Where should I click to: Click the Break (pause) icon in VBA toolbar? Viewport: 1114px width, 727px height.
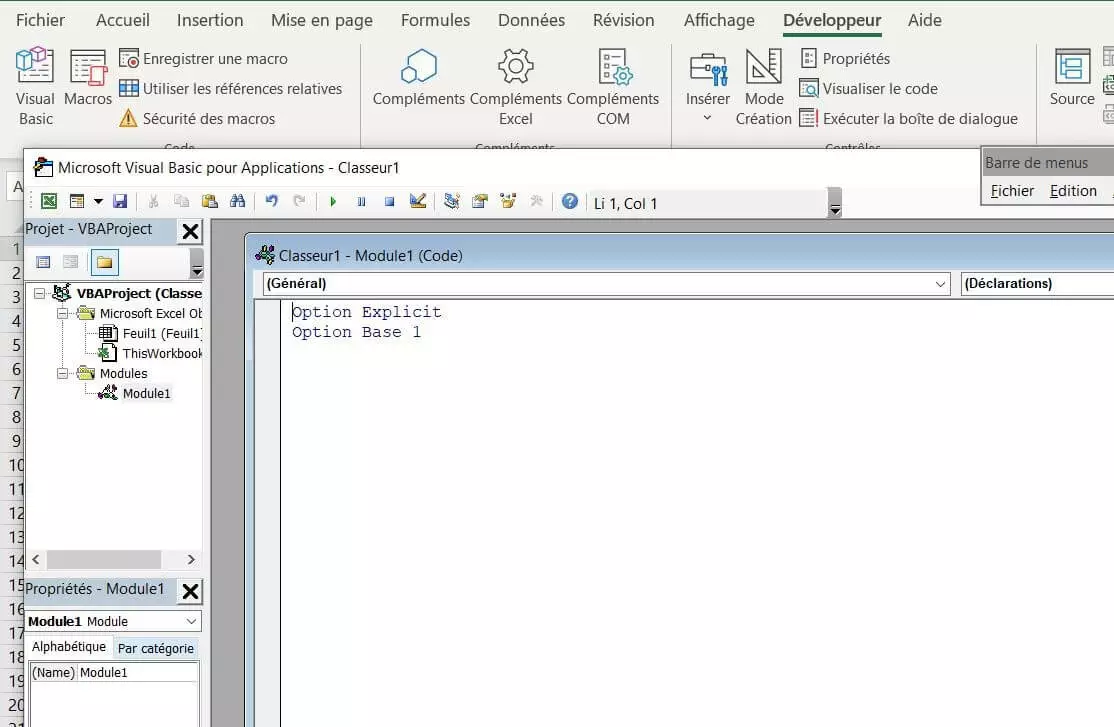[361, 201]
